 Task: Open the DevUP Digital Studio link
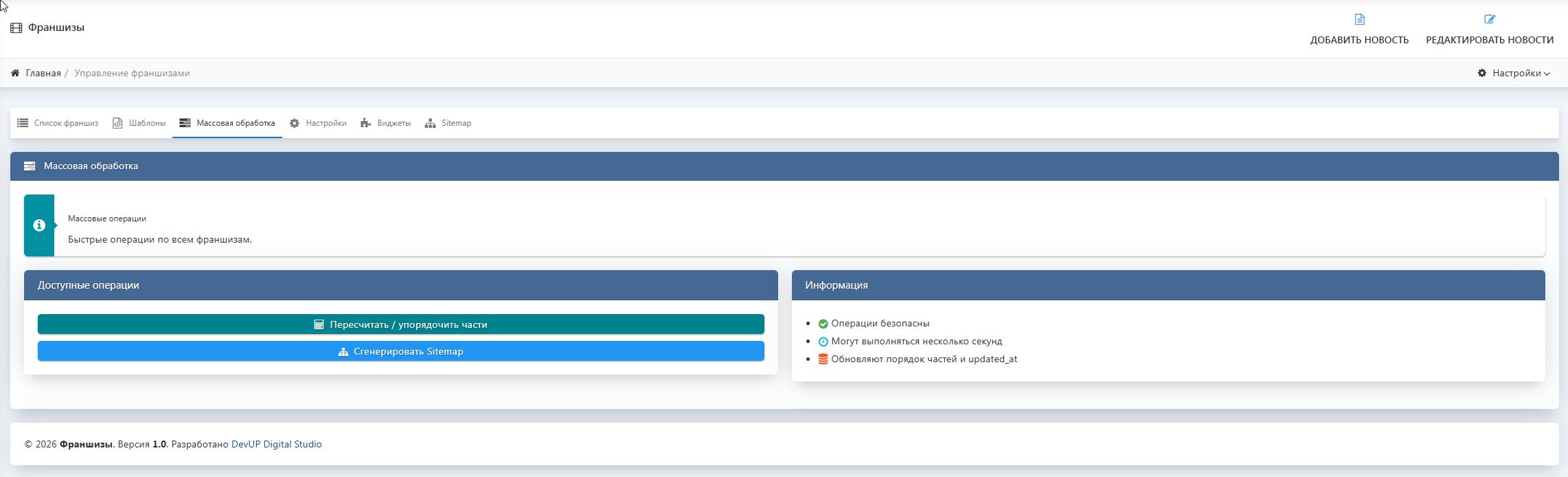[x=276, y=444]
